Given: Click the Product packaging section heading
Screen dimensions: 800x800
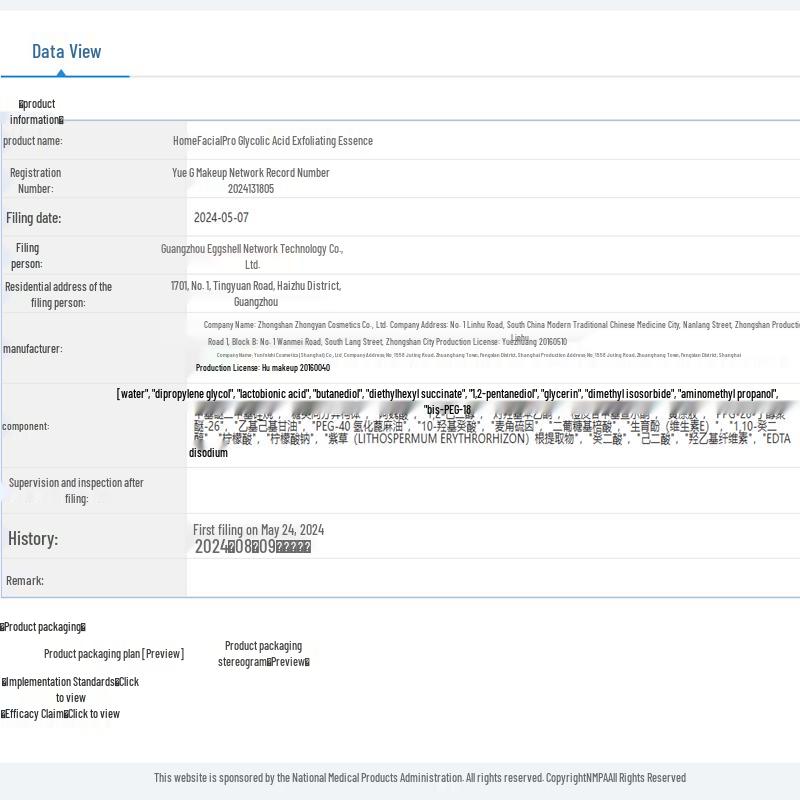Looking at the screenshot, I should [43, 627].
